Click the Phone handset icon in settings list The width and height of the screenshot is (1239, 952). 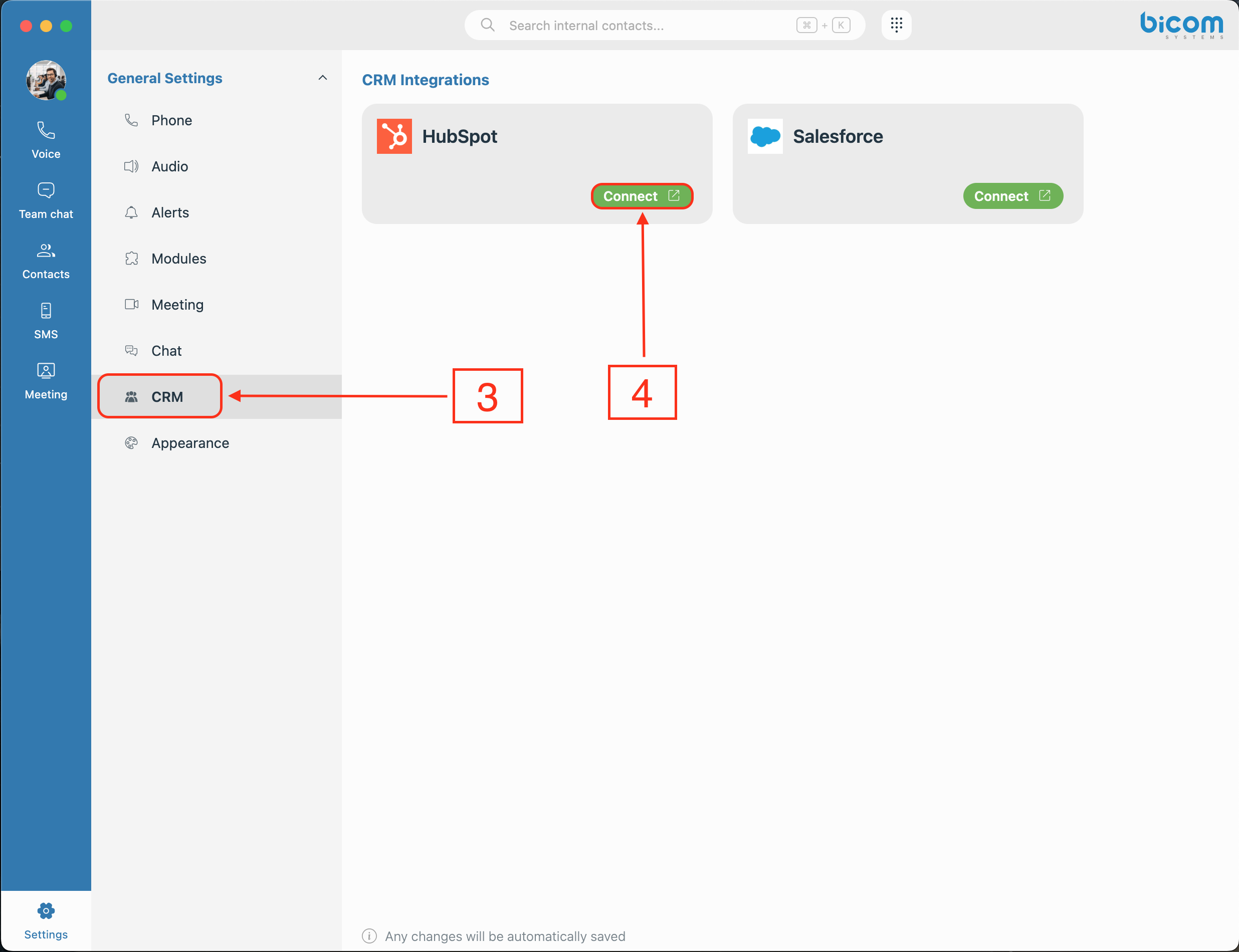(x=131, y=120)
